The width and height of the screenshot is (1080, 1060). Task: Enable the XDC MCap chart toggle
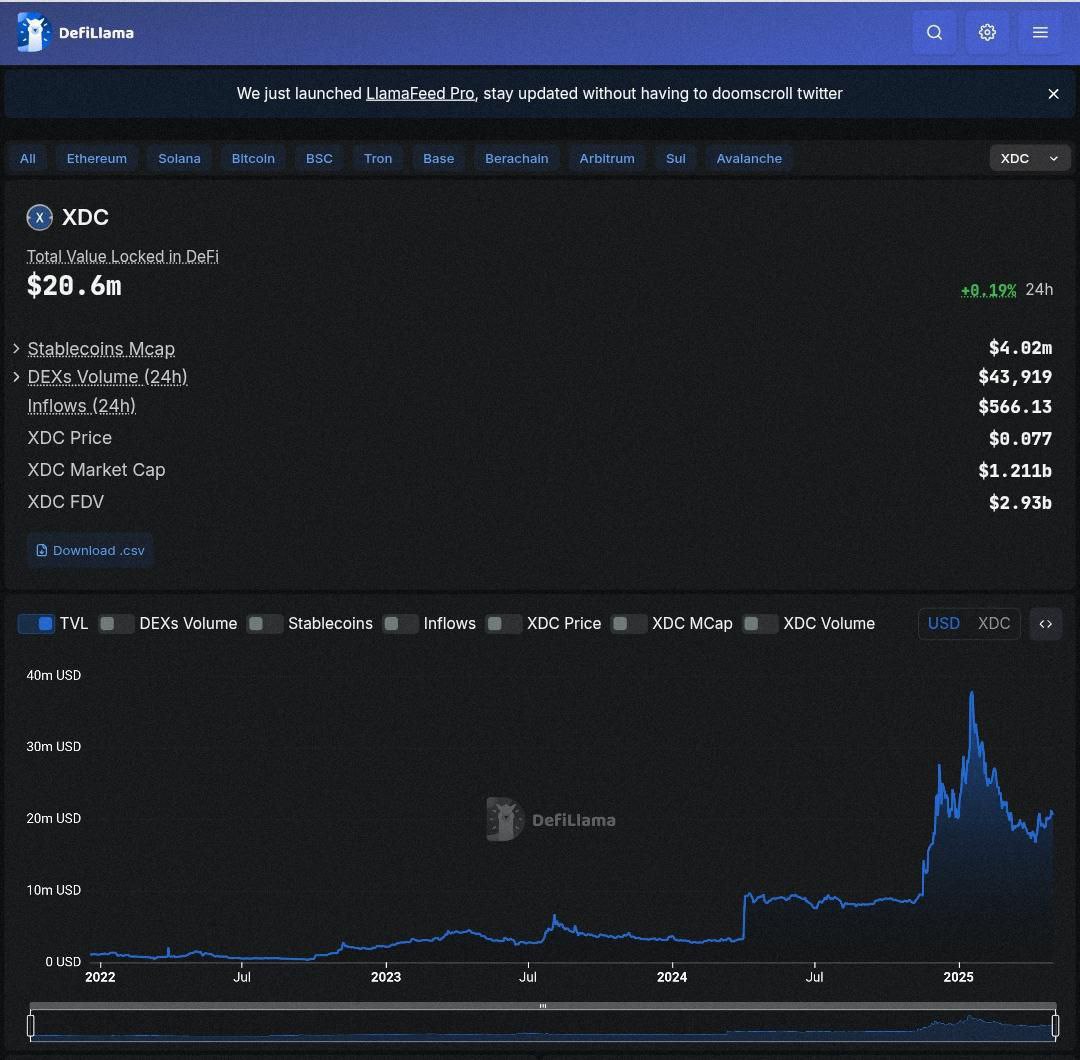click(629, 624)
